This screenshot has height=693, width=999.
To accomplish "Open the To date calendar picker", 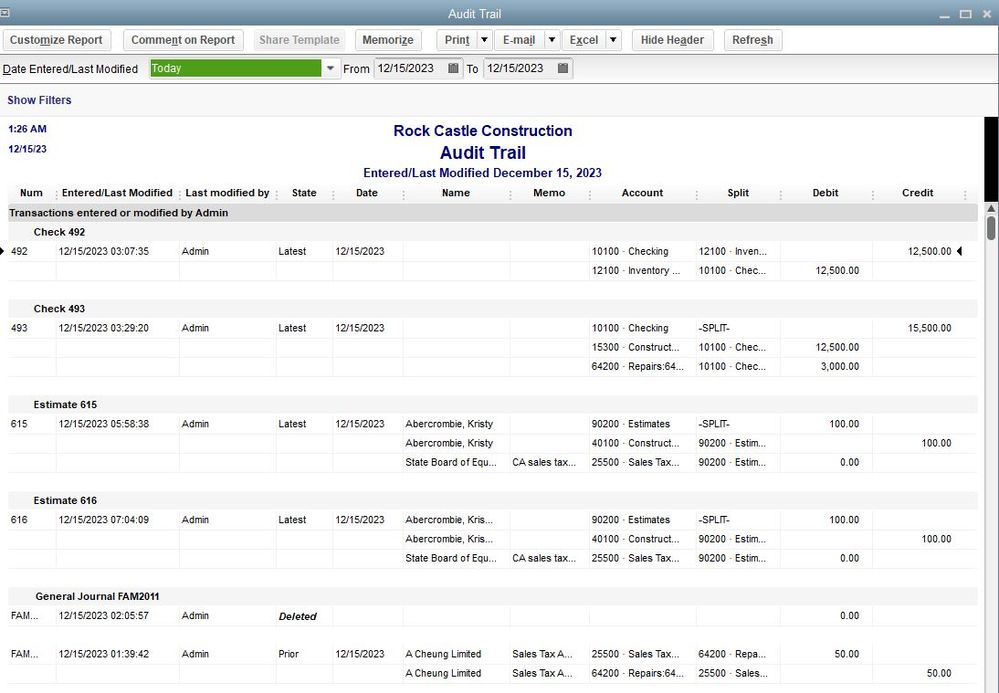I will click(x=563, y=69).
